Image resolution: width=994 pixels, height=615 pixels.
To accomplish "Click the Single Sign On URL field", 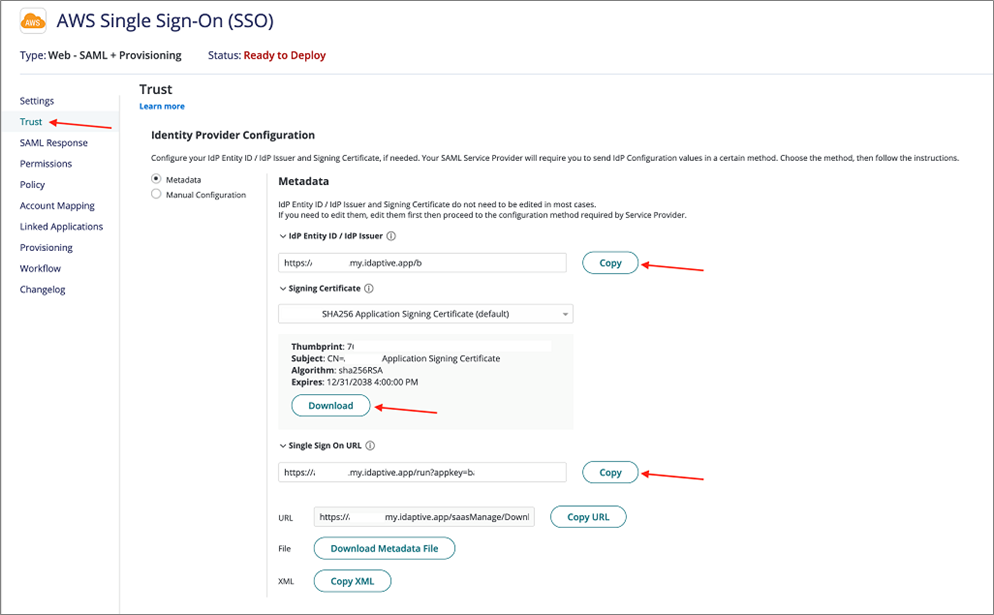I will tap(422, 472).
